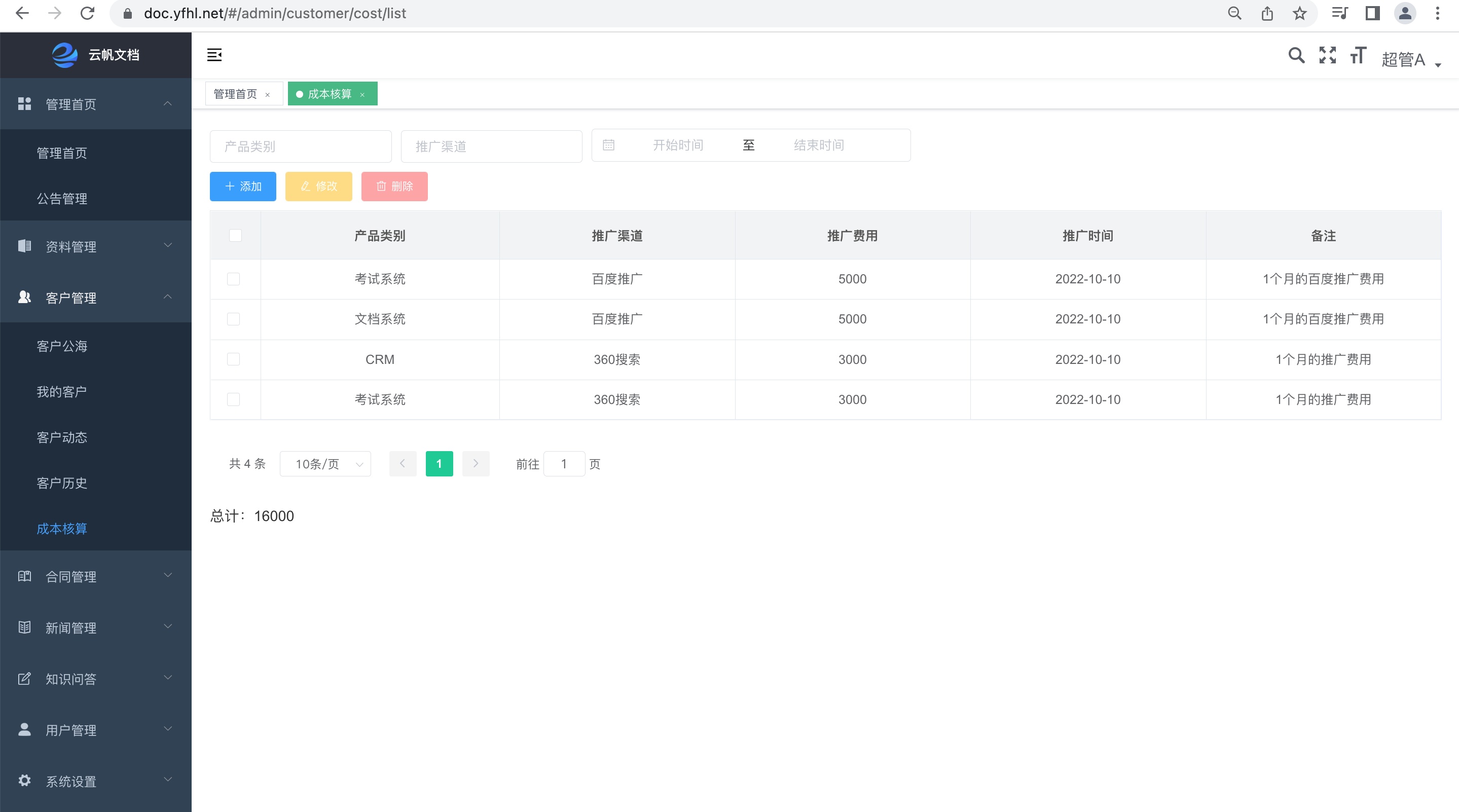The height and width of the screenshot is (812, 1459).
Task: Click the 合同管理 open-book icon
Action: coord(24,576)
